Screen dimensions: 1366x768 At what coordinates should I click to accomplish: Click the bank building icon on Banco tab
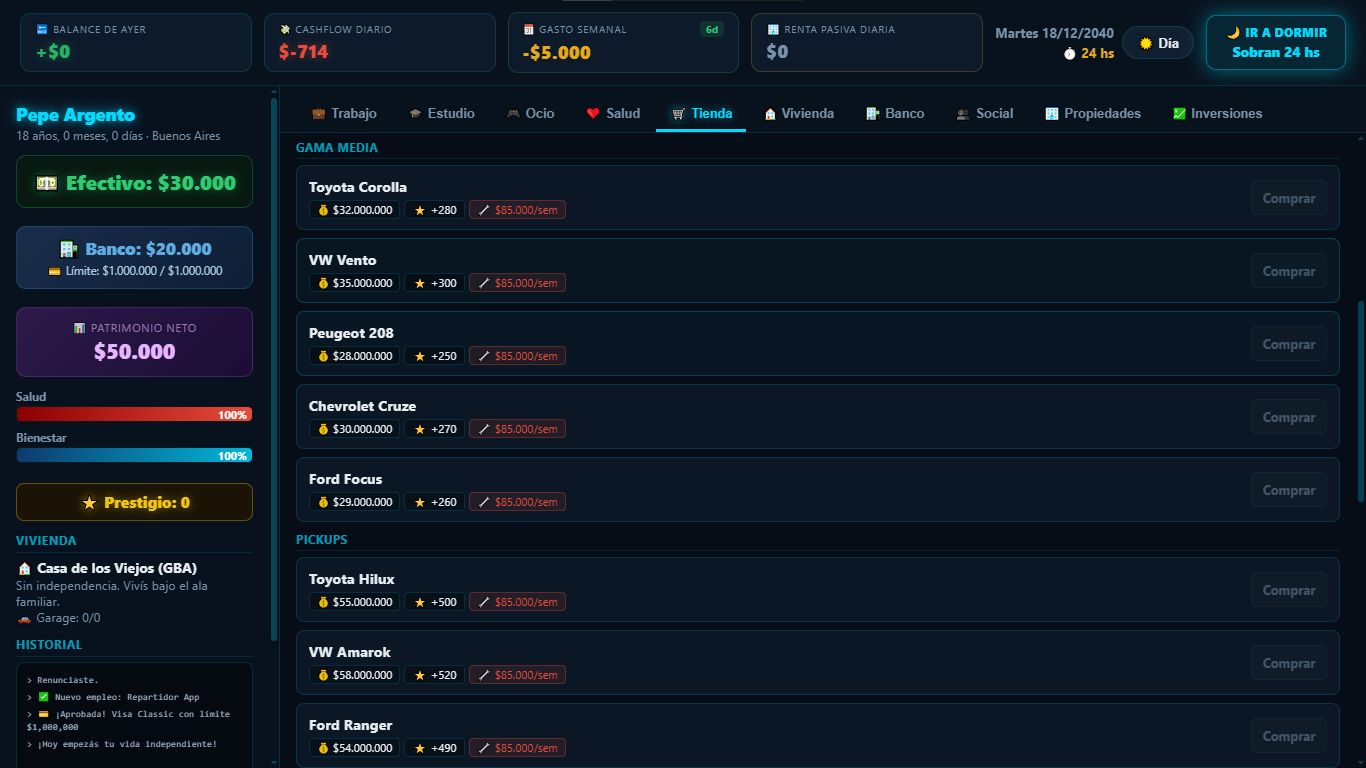873,114
